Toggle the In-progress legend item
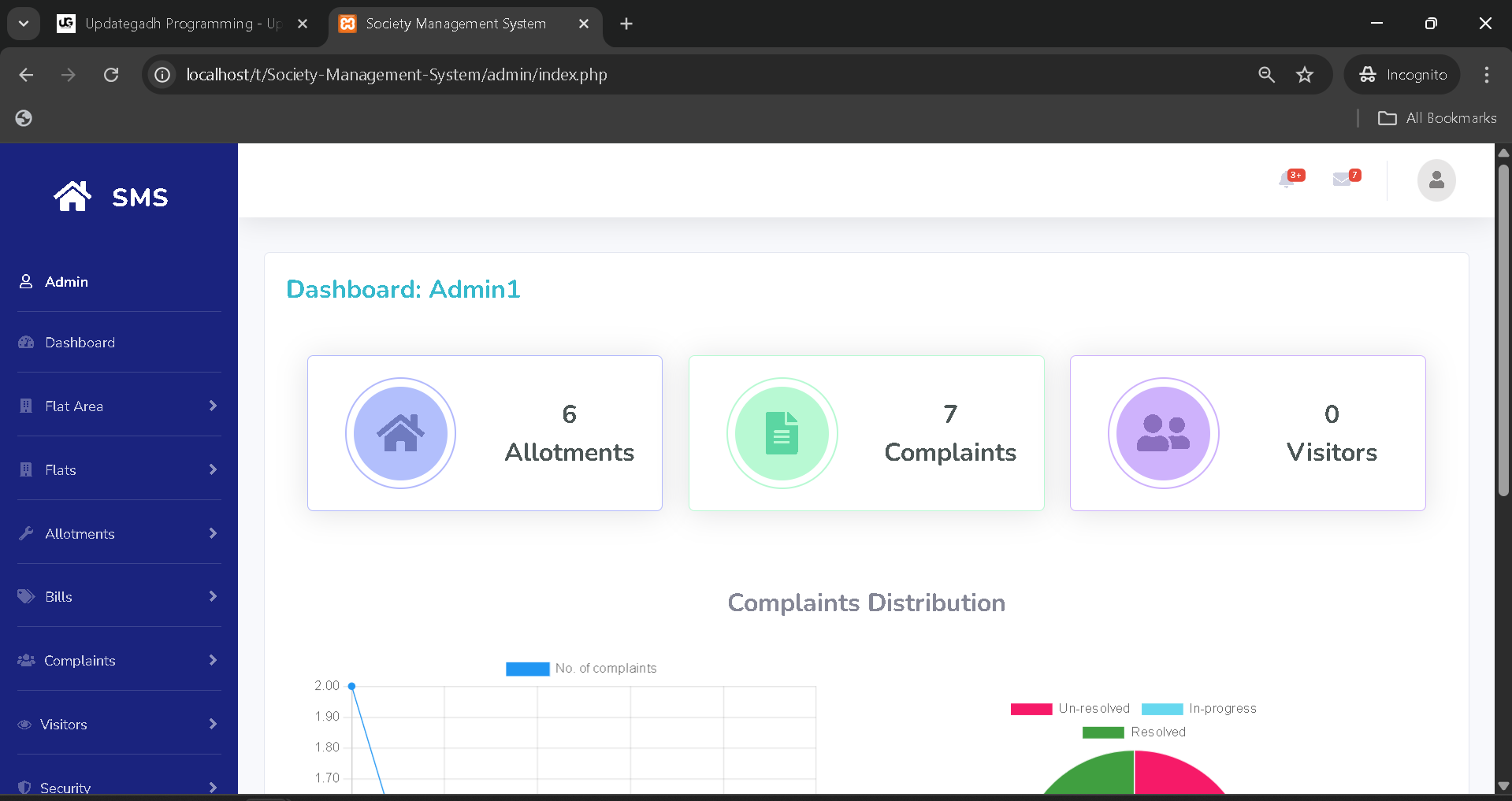Image resolution: width=1512 pixels, height=801 pixels. click(x=1198, y=709)
